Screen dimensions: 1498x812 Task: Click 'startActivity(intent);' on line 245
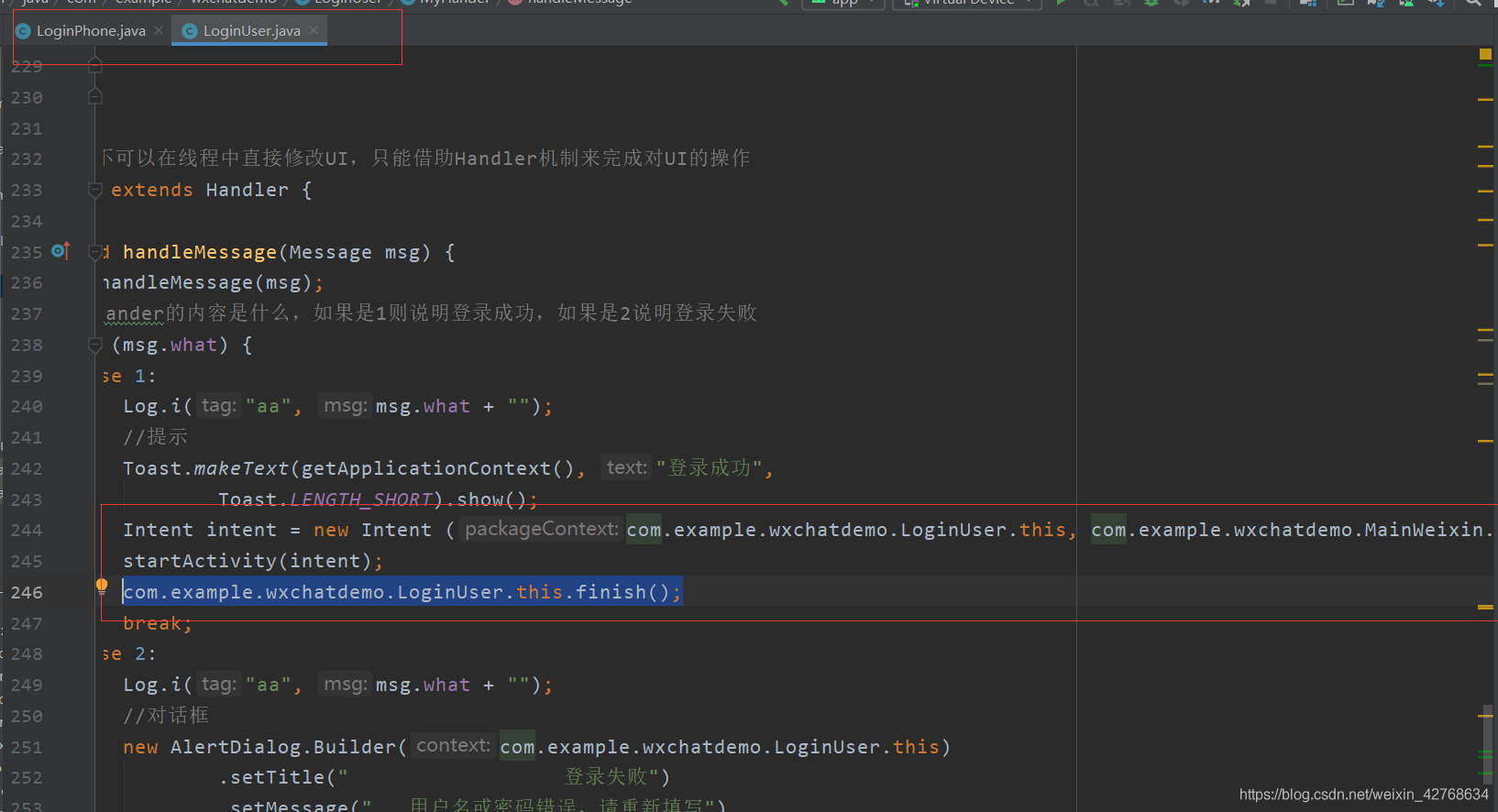253,561
